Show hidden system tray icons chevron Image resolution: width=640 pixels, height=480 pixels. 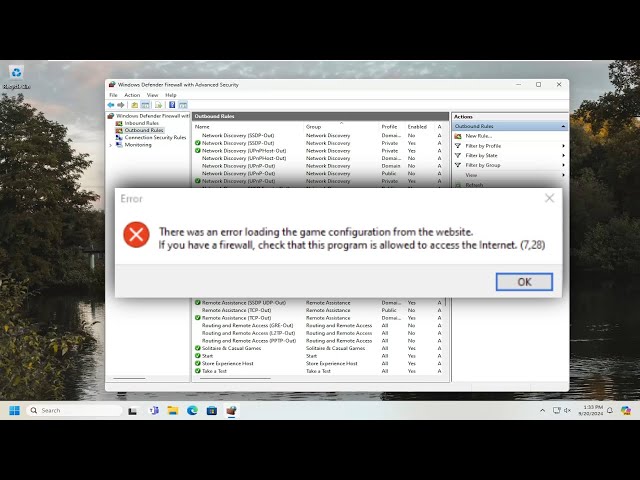[x=542, y=410]
